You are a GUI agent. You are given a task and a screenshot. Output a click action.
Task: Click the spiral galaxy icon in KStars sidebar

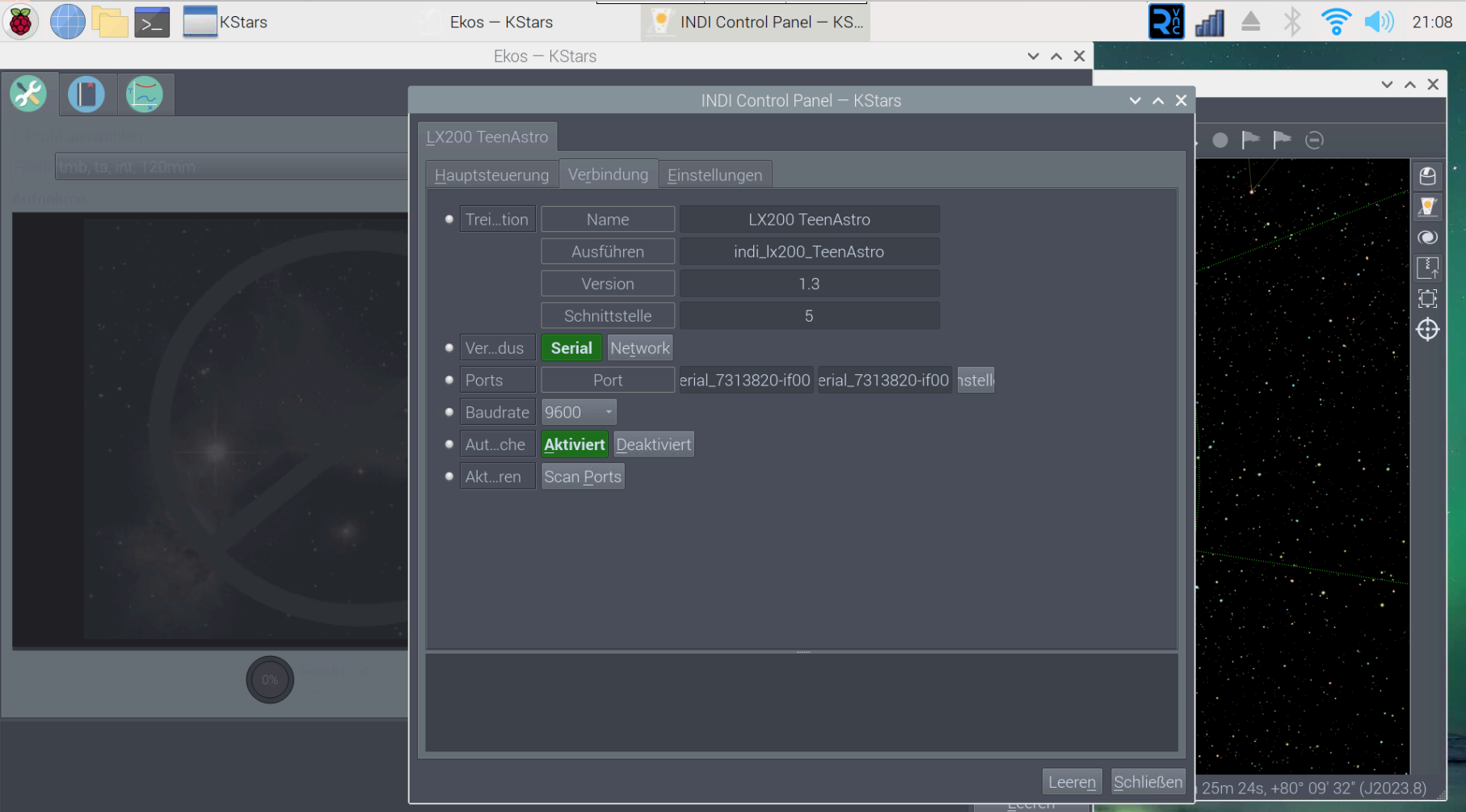tap(1428, 238)
